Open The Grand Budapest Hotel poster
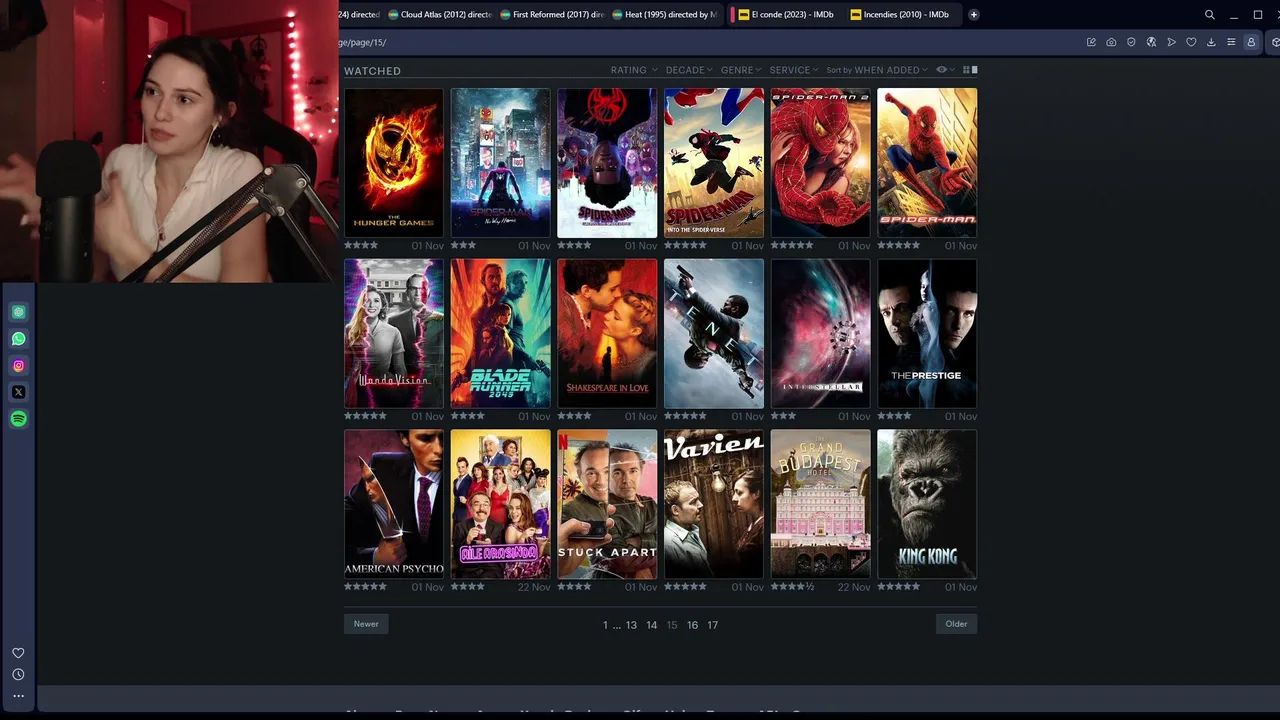 coord(820,504)
